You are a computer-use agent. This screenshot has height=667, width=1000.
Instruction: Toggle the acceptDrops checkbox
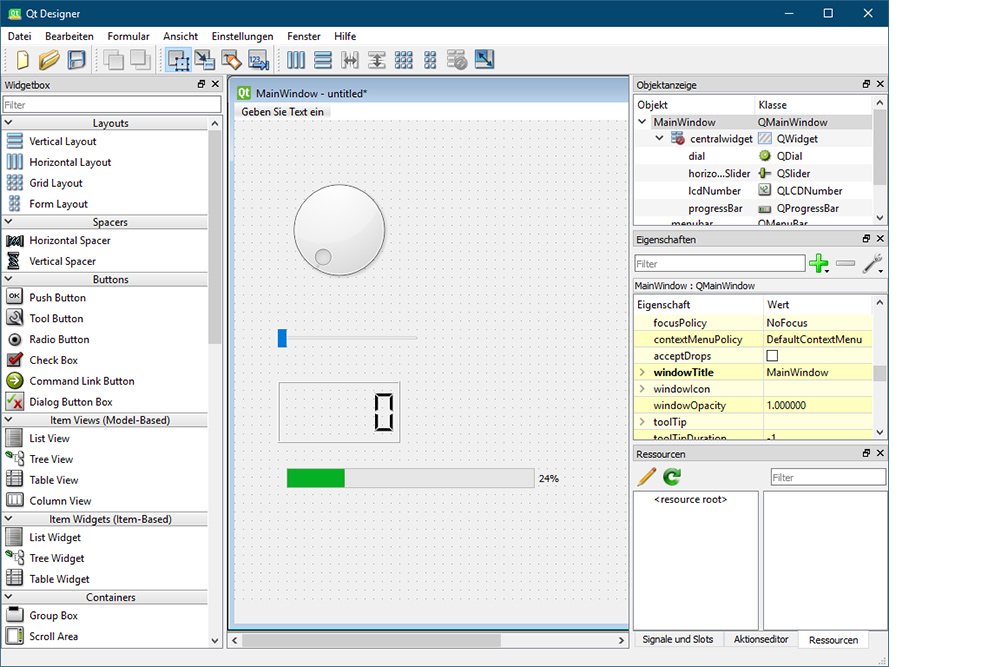(772, 356)
